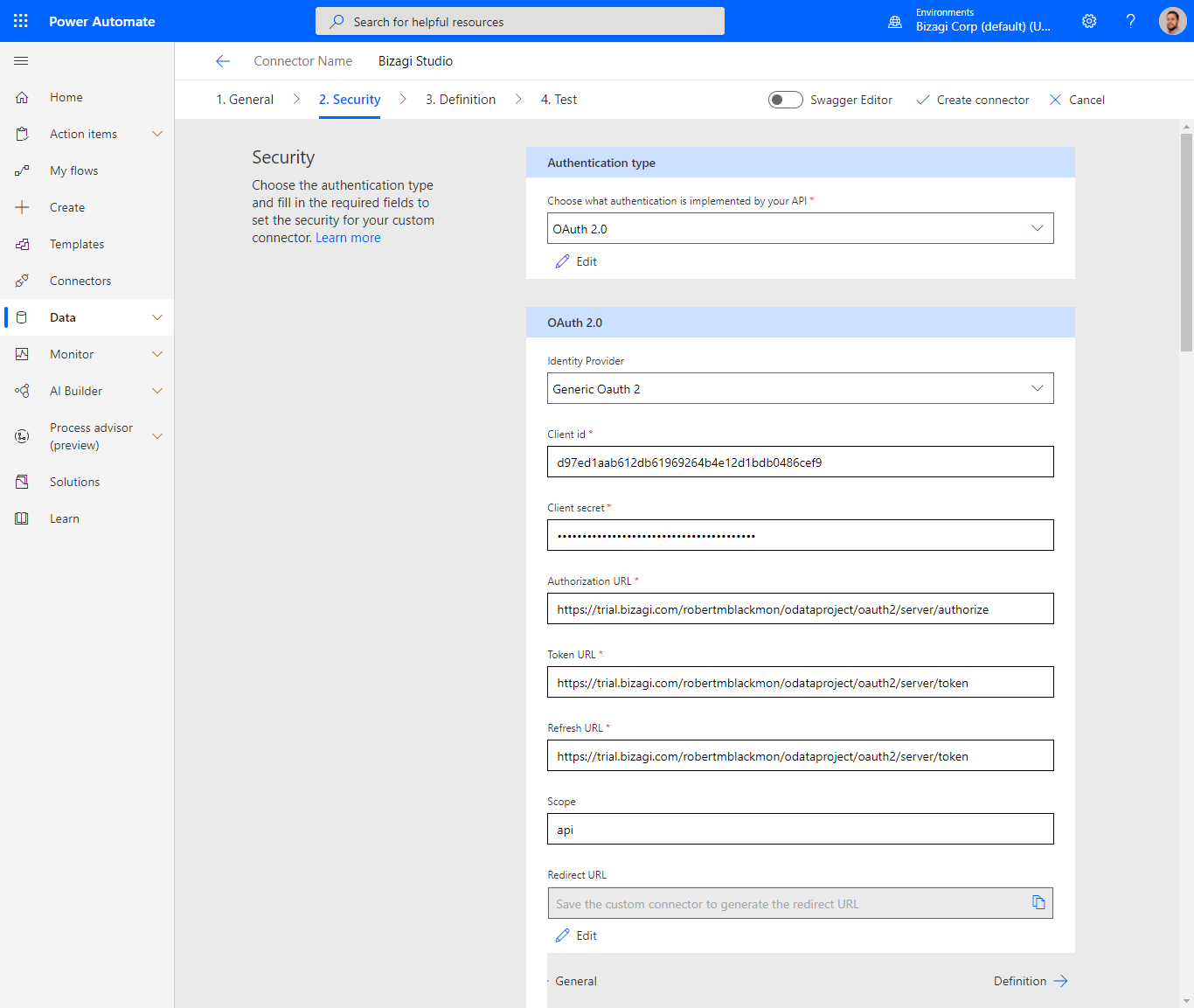Go to the 3. Definition tab
Screen dimensions: 1194x1008
461,100
